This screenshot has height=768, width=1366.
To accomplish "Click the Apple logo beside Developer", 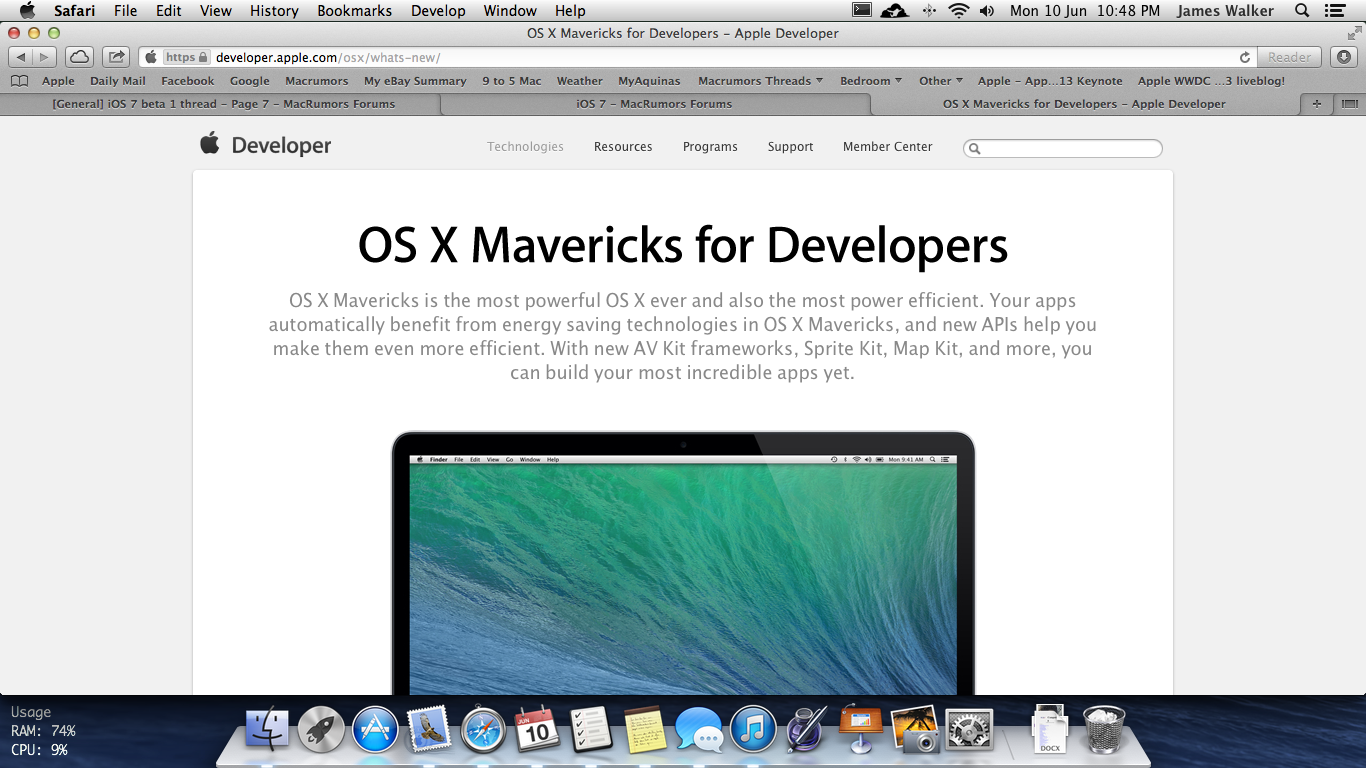I will click(x=210, y=143).
